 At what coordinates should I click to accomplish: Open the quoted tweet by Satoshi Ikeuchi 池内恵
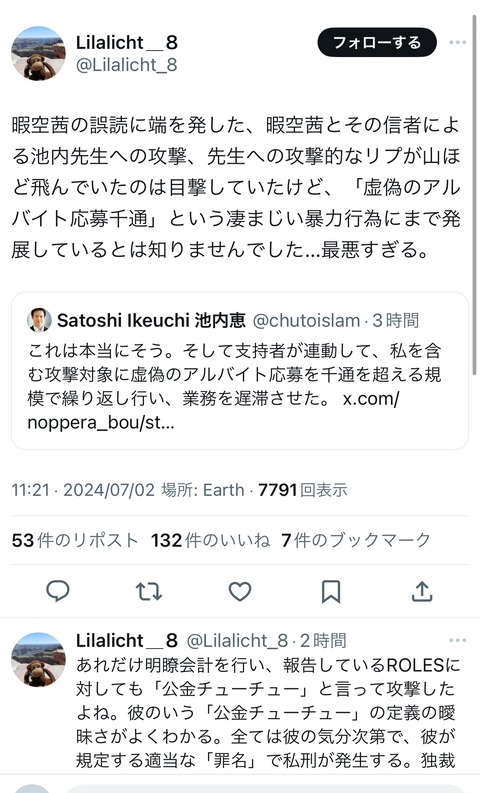click(x=240, y=371)
